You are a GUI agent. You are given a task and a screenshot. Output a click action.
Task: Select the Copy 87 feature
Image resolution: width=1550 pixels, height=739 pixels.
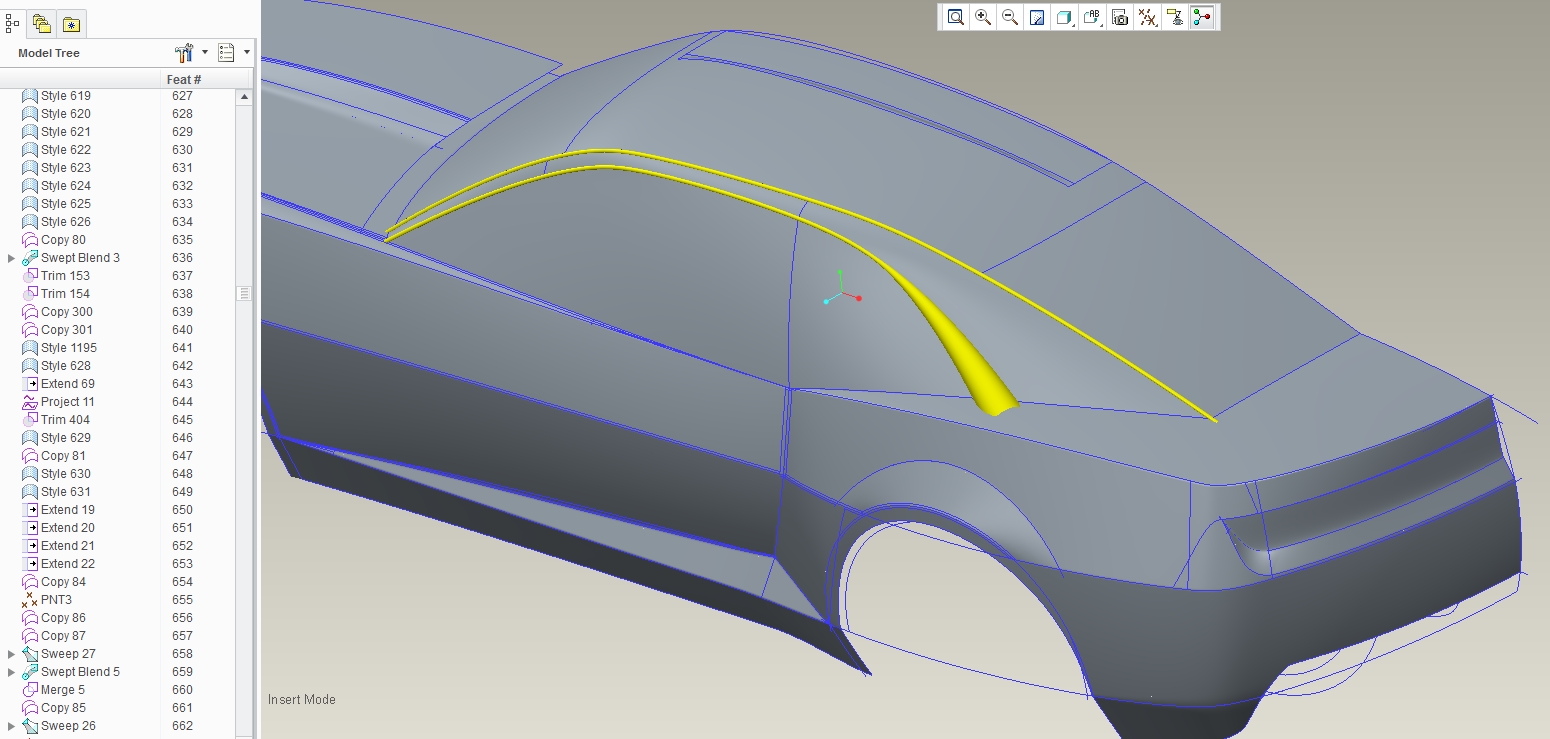[x=63, y=636]
